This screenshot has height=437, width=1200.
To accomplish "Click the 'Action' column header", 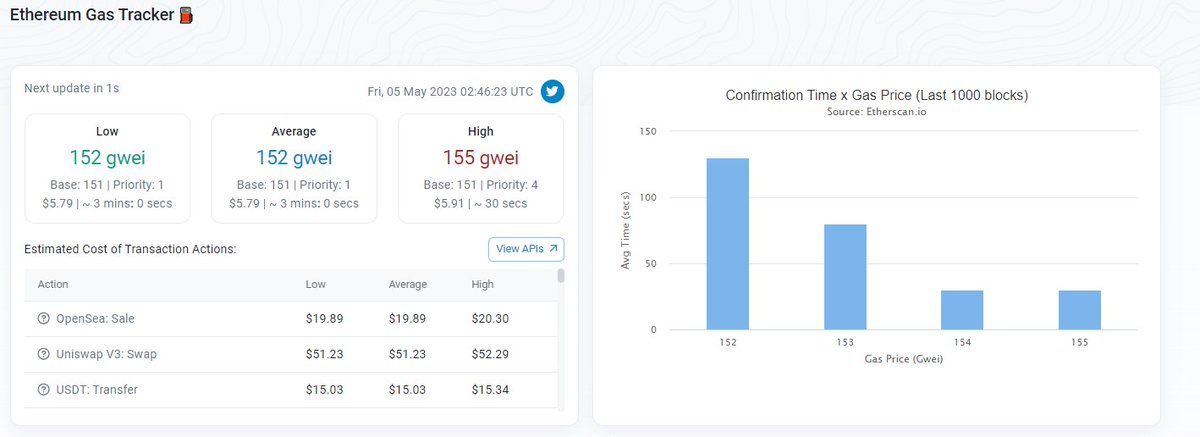I will (x=53, y=284).
